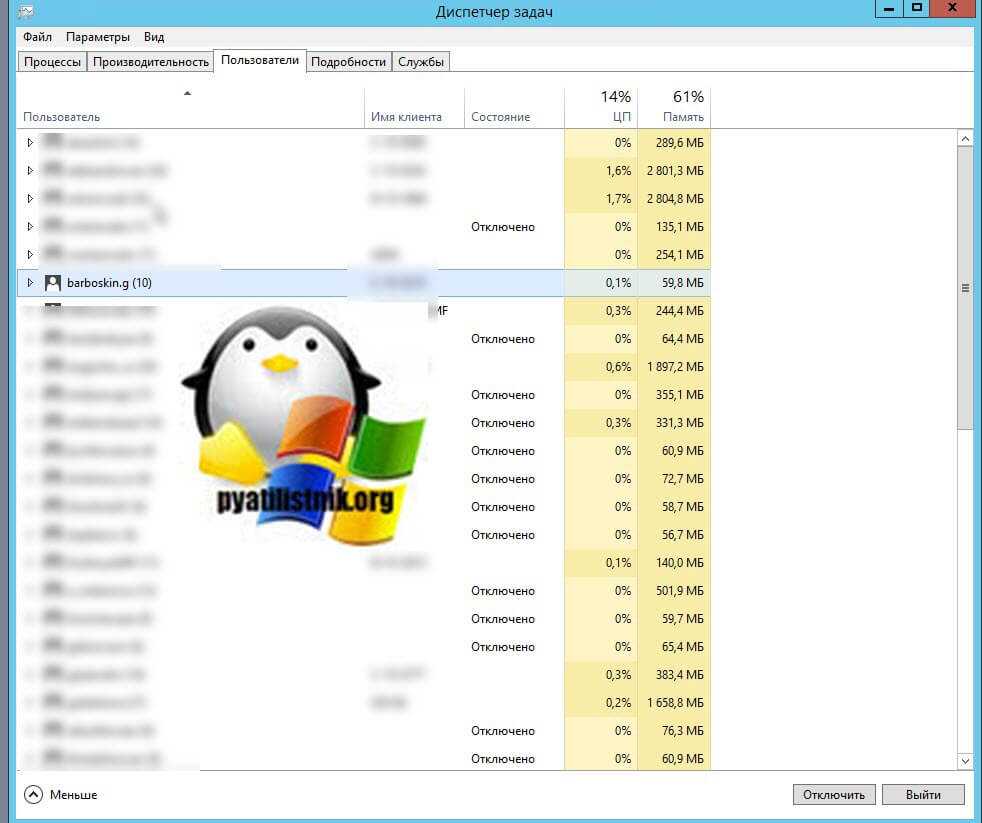Click Отключено in the 501,9 МБ row

(503, 591)
